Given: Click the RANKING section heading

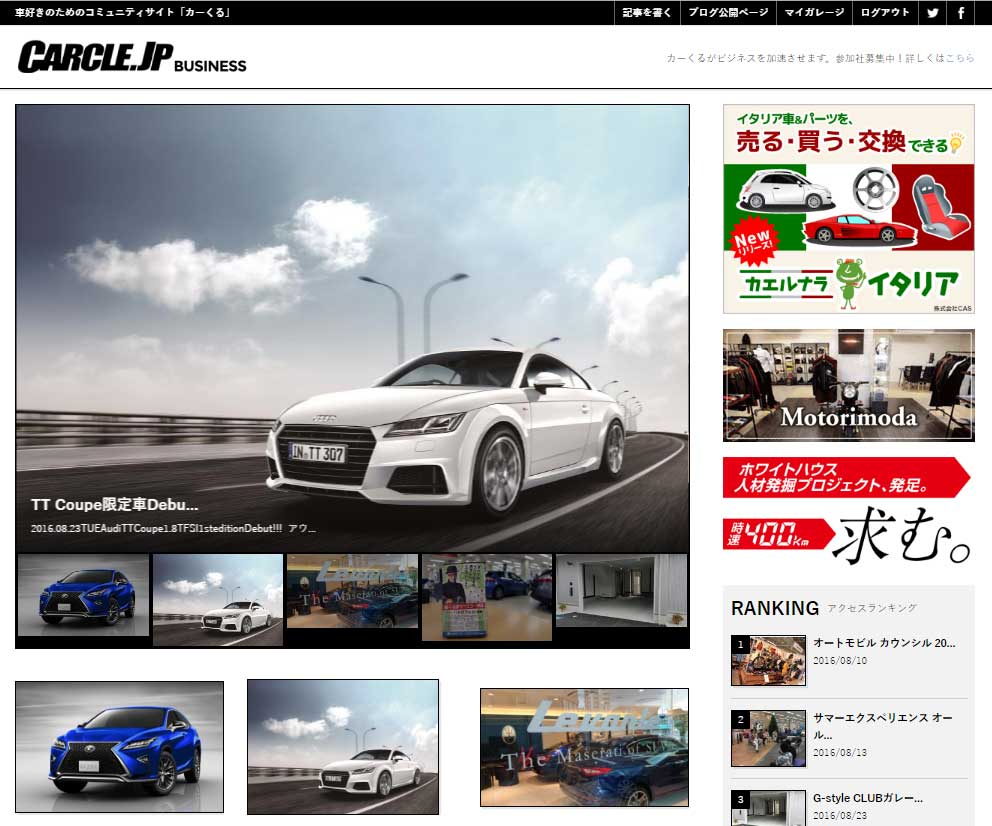Looking at the screenshot, I should pos(775,608).
